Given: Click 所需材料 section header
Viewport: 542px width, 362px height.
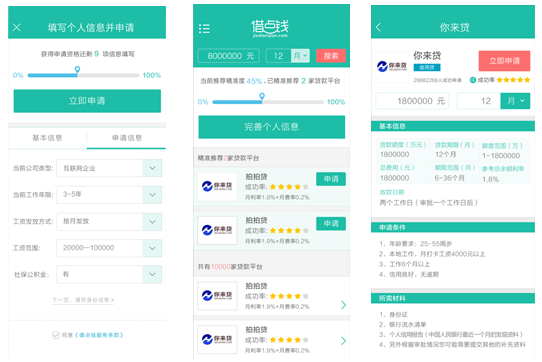Looking at the screenshot, I should coord(453,298).
